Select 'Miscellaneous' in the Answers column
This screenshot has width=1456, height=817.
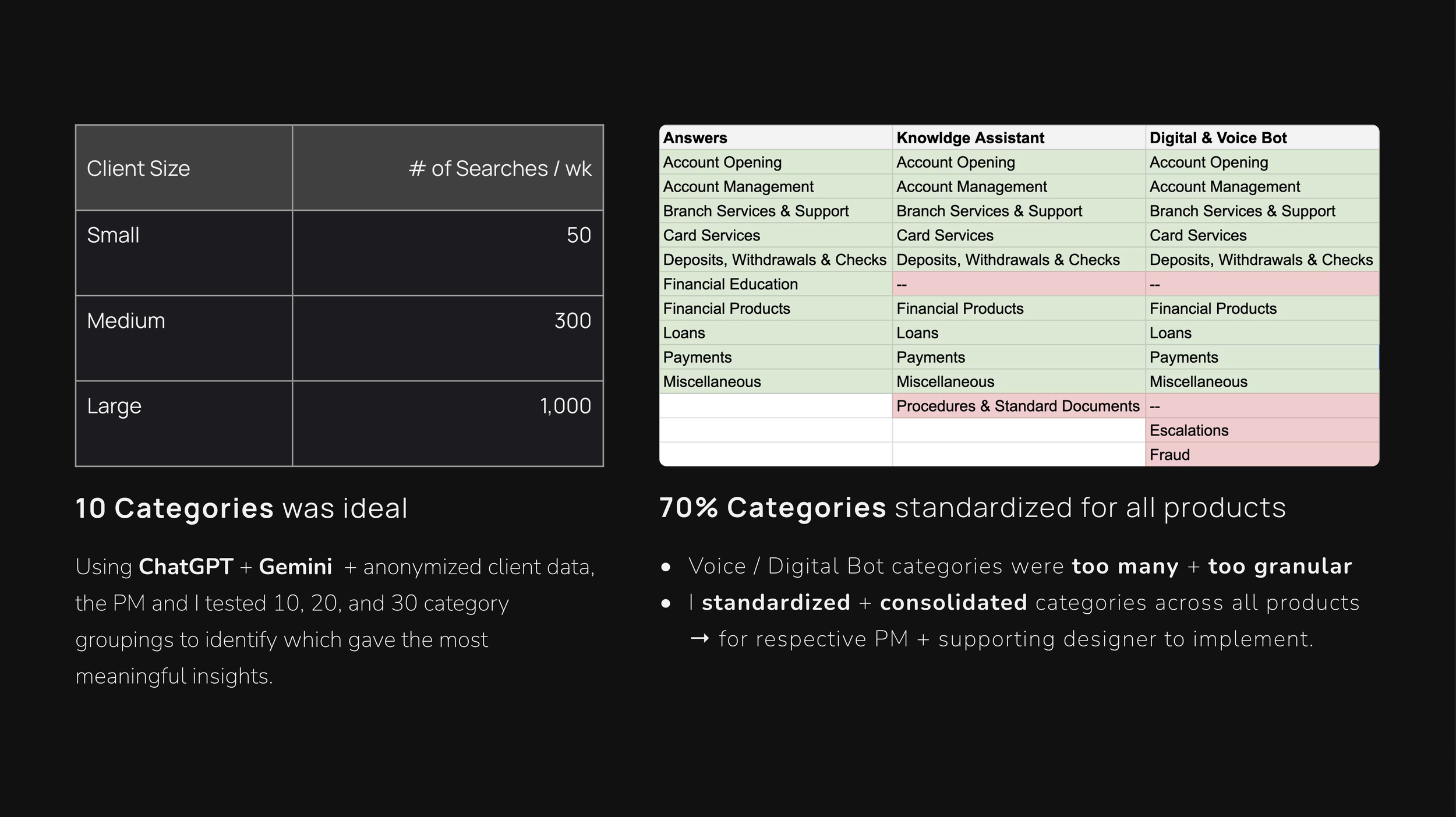776,382
